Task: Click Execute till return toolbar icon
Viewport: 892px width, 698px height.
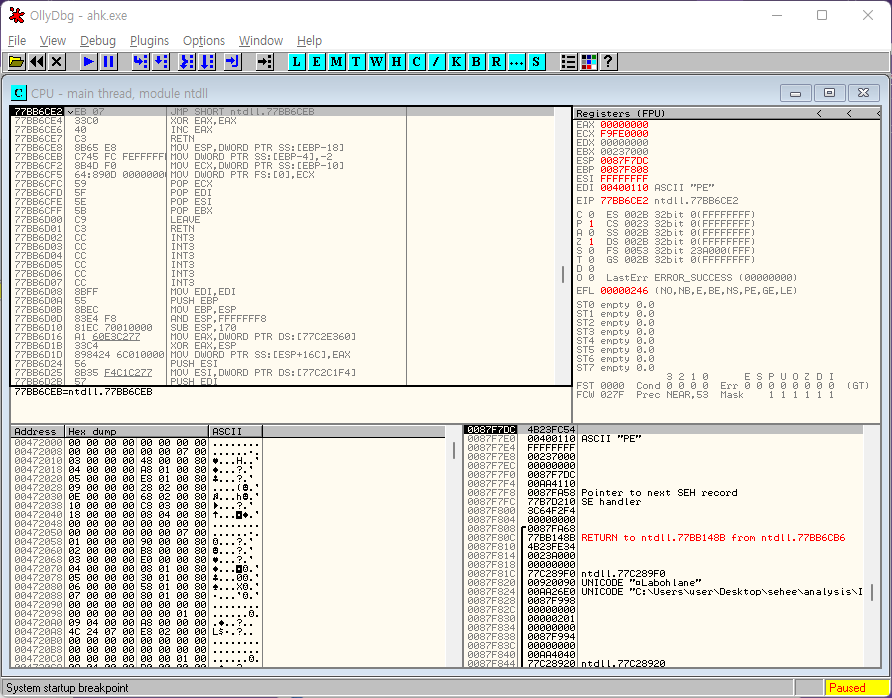Action: (x=232, y=61)
